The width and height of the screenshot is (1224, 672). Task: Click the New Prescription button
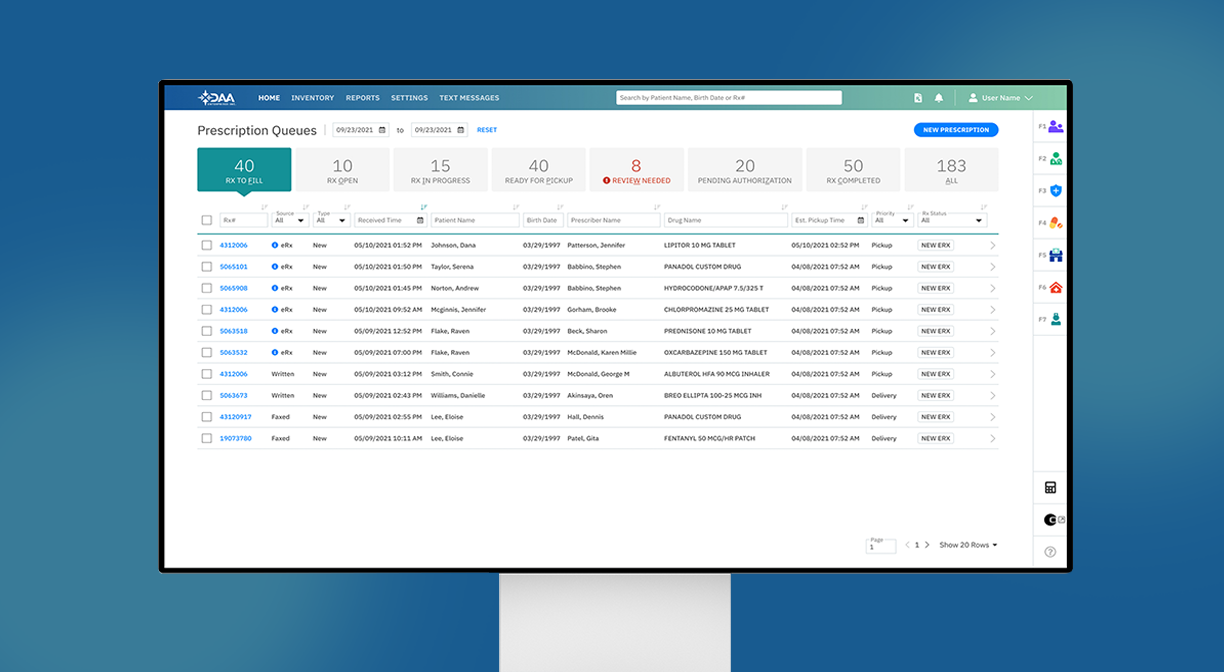click(x=956, y=130)
